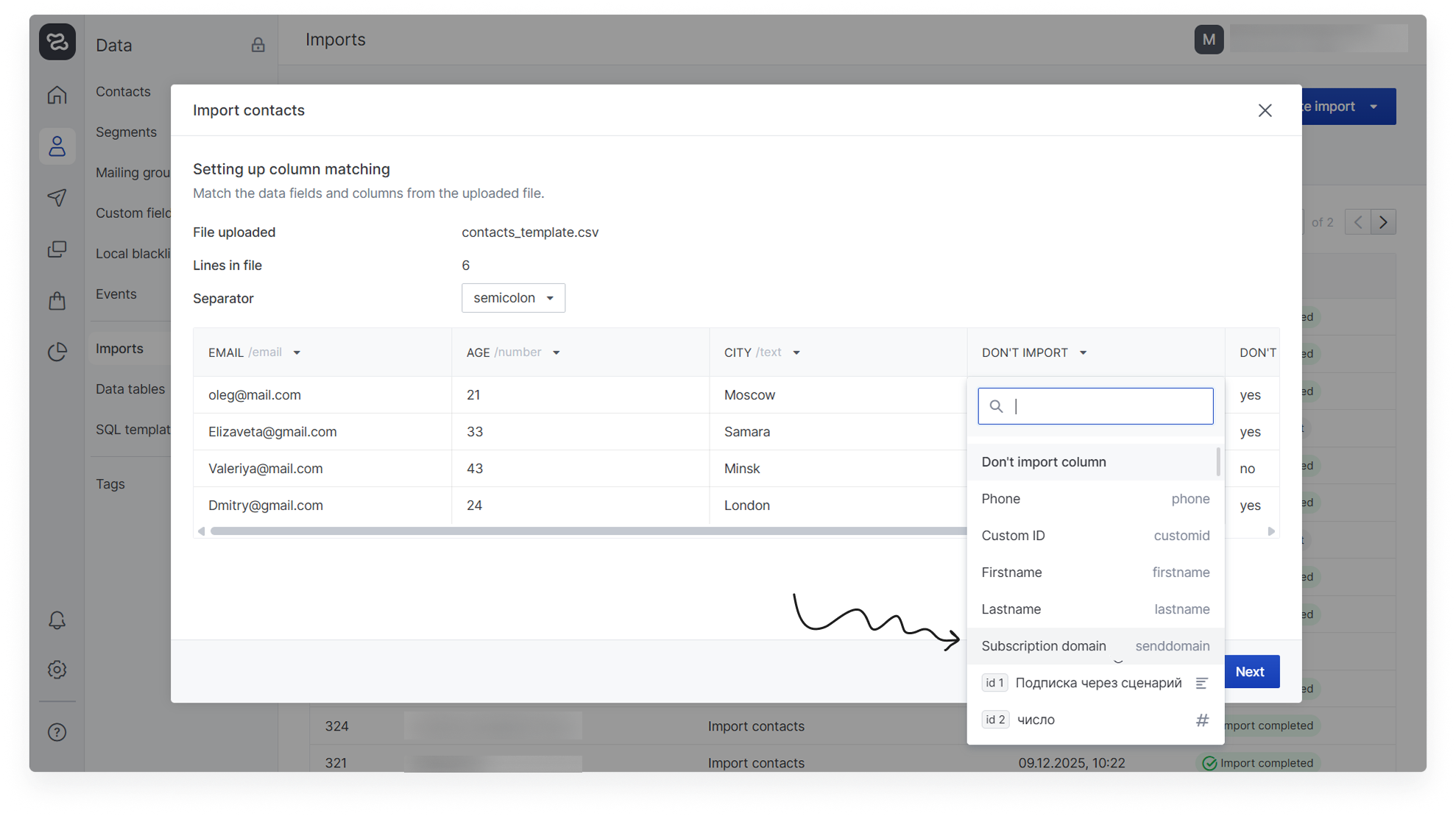Open the Analytics pie chart icon

(x=57, y=352)
